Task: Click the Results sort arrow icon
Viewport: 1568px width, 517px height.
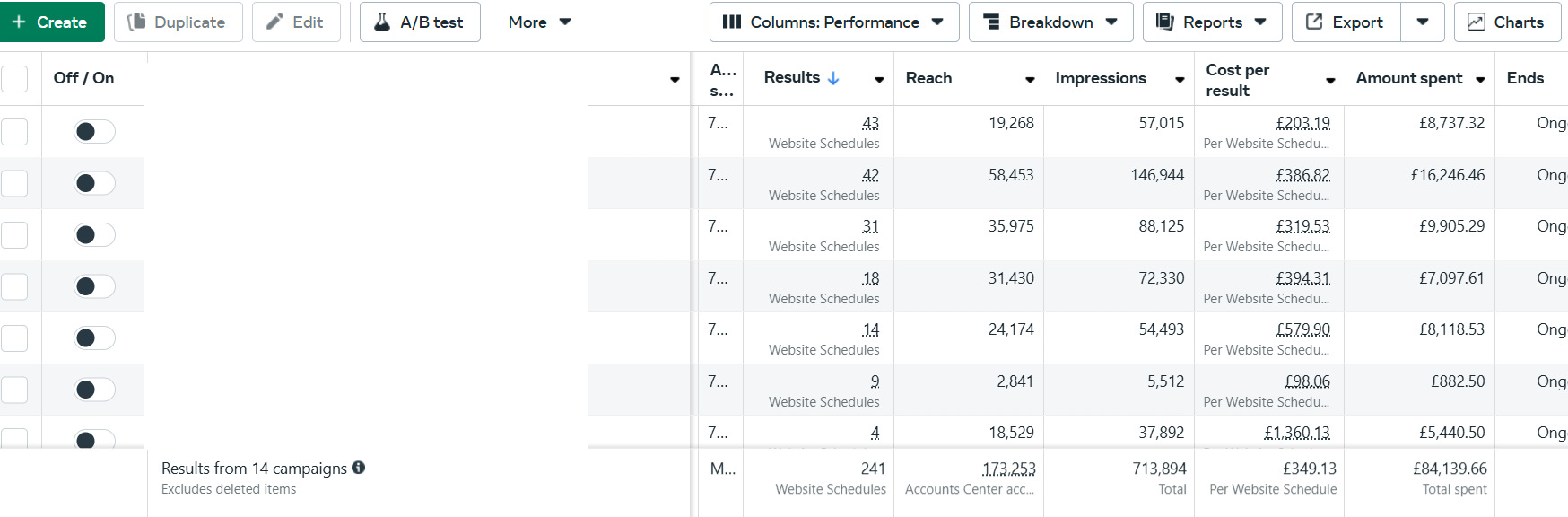Action: click(x=833, y=78)
